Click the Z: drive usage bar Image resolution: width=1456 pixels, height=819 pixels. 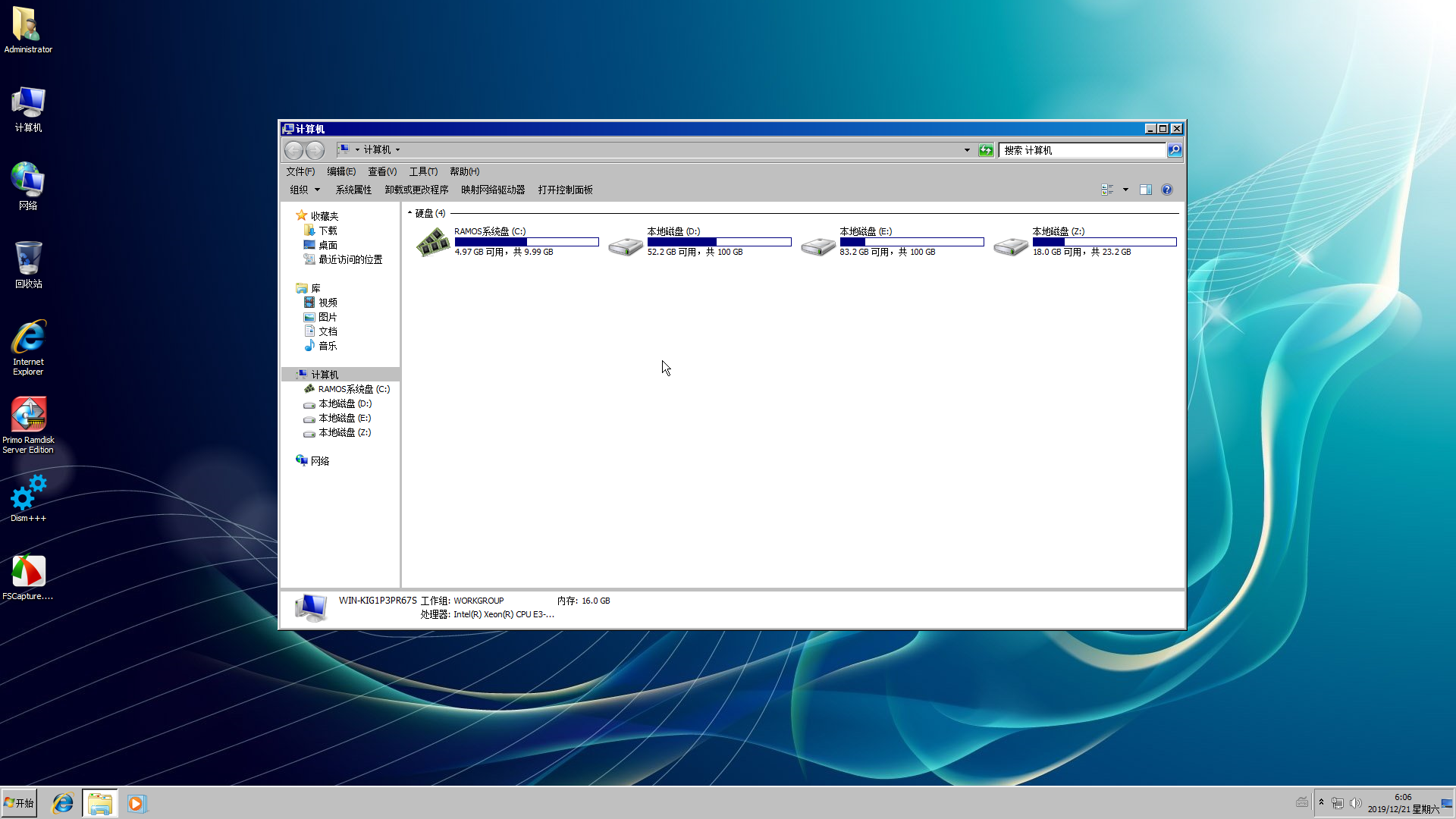coord(1104,242)
